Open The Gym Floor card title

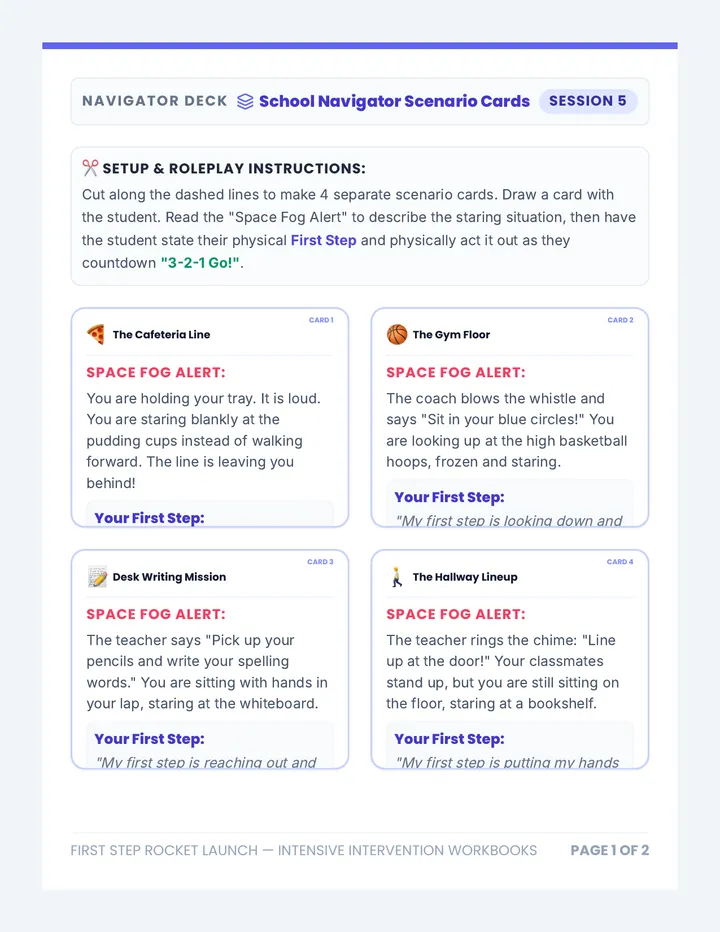(x=451, y=335)
